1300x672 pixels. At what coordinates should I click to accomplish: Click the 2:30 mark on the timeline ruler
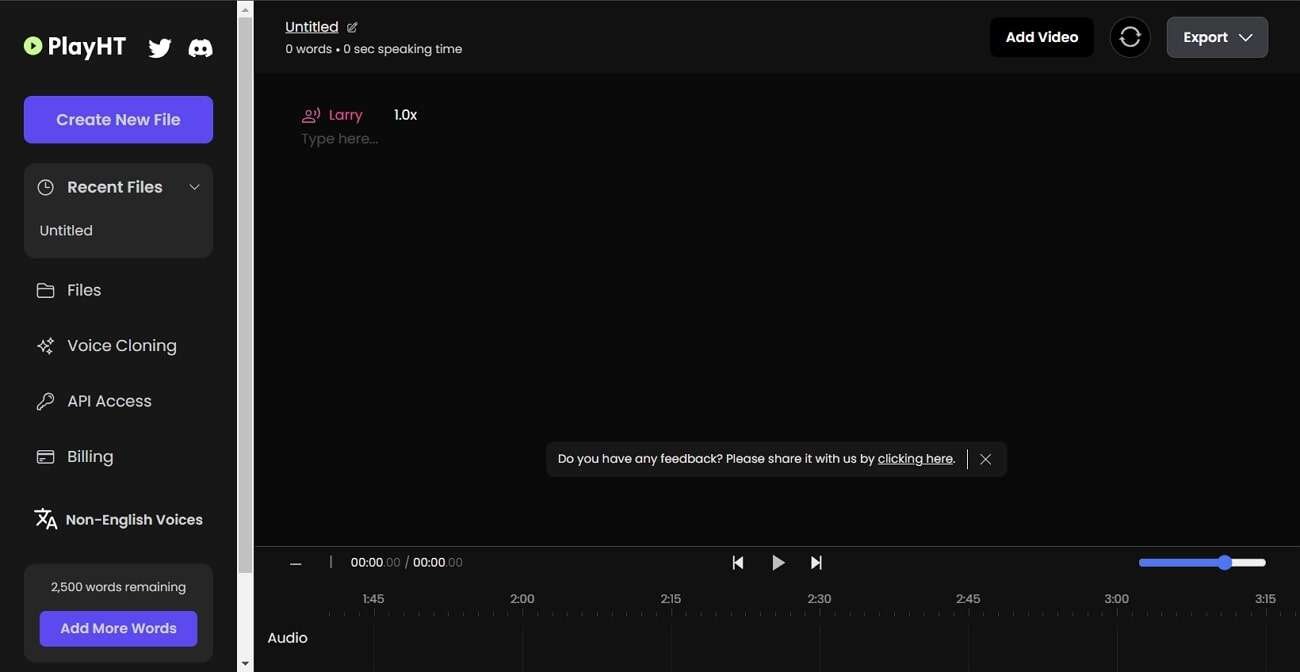coord(819,599)
